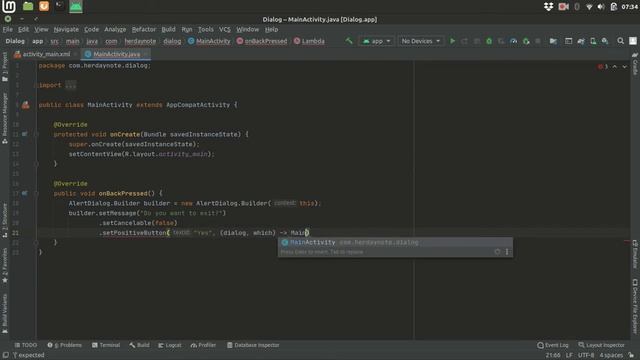The height and width of the screenshot is (360, 640).
Task: Click the volume tray icon
Action: click(x=601, y=7)
